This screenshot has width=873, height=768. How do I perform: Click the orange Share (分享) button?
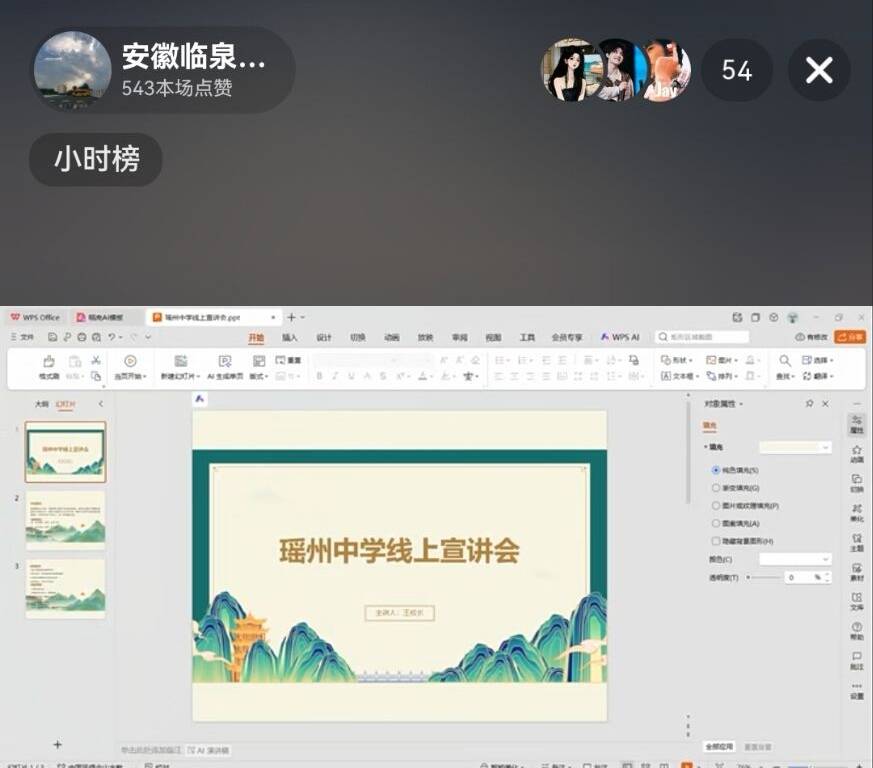tap(850, 337)
